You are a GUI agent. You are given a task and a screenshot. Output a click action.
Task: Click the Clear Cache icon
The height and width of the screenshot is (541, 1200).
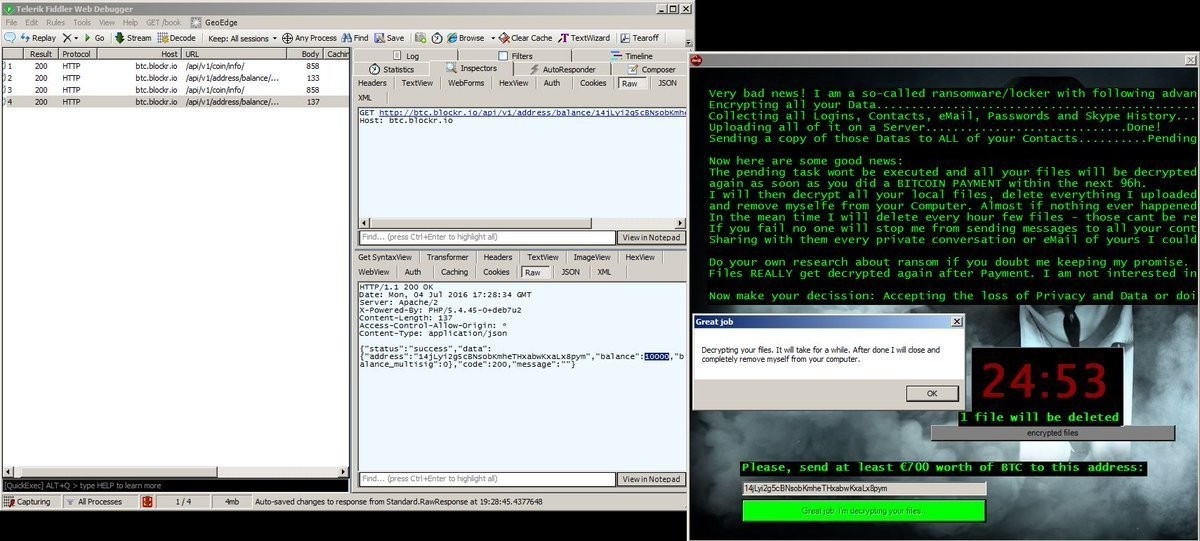coord(503,38)
